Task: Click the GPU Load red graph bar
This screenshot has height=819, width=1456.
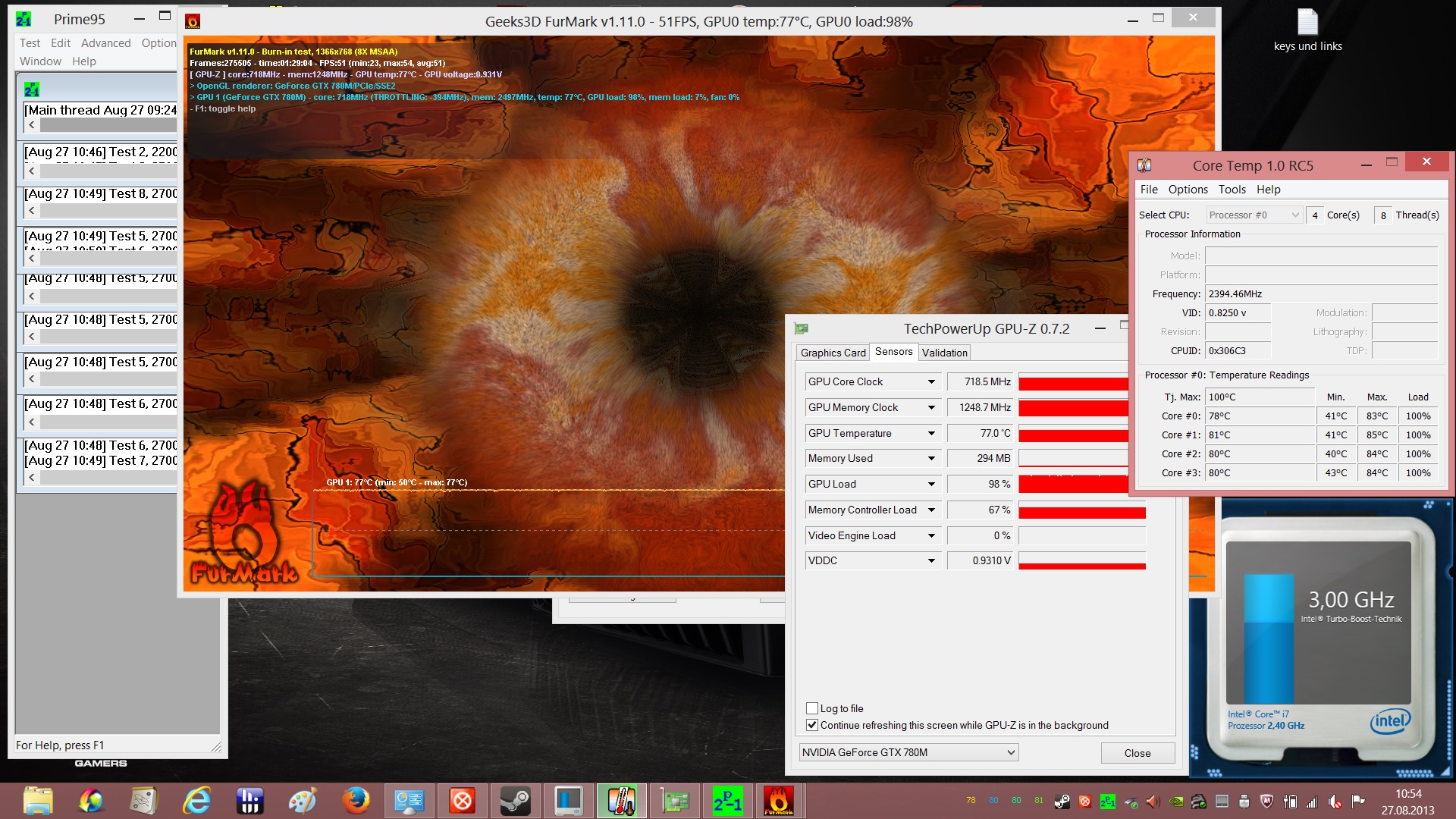Action: pyautogui.click(x=1074, y=485)
